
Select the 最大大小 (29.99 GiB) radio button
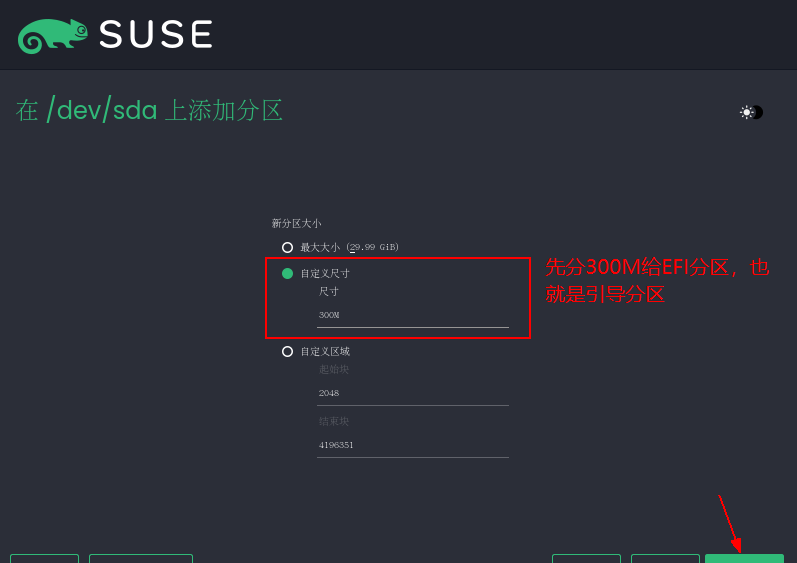(287, 247)
